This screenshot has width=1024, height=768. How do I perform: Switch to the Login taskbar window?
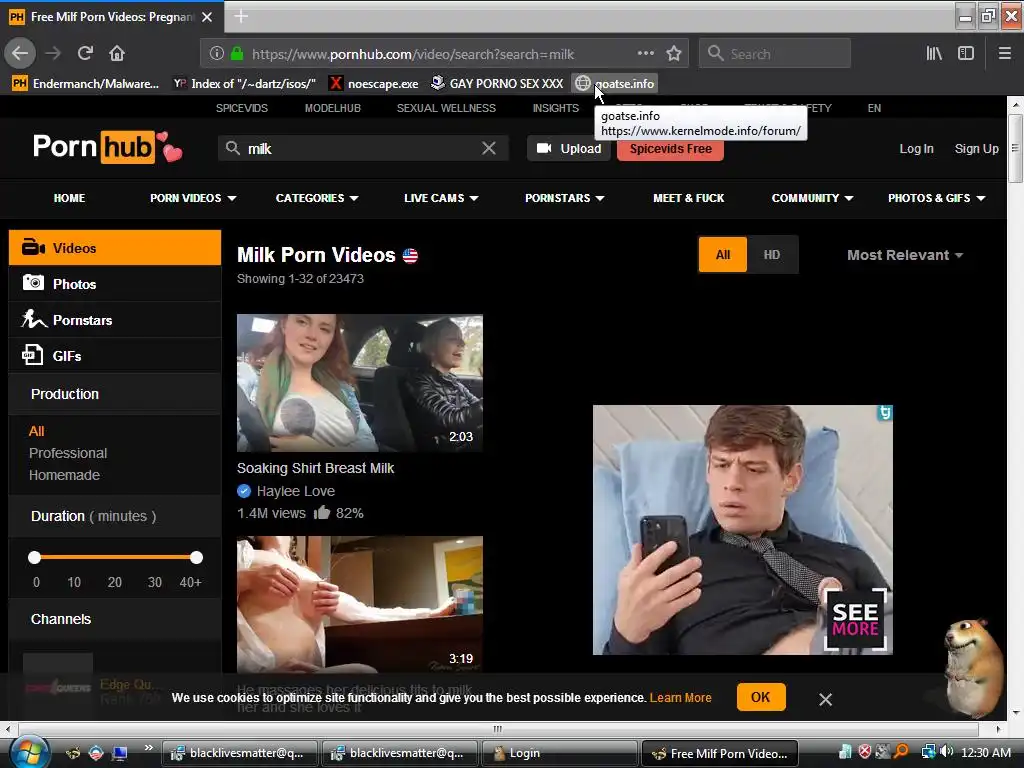pyautogui.click(x=560, y=753)
